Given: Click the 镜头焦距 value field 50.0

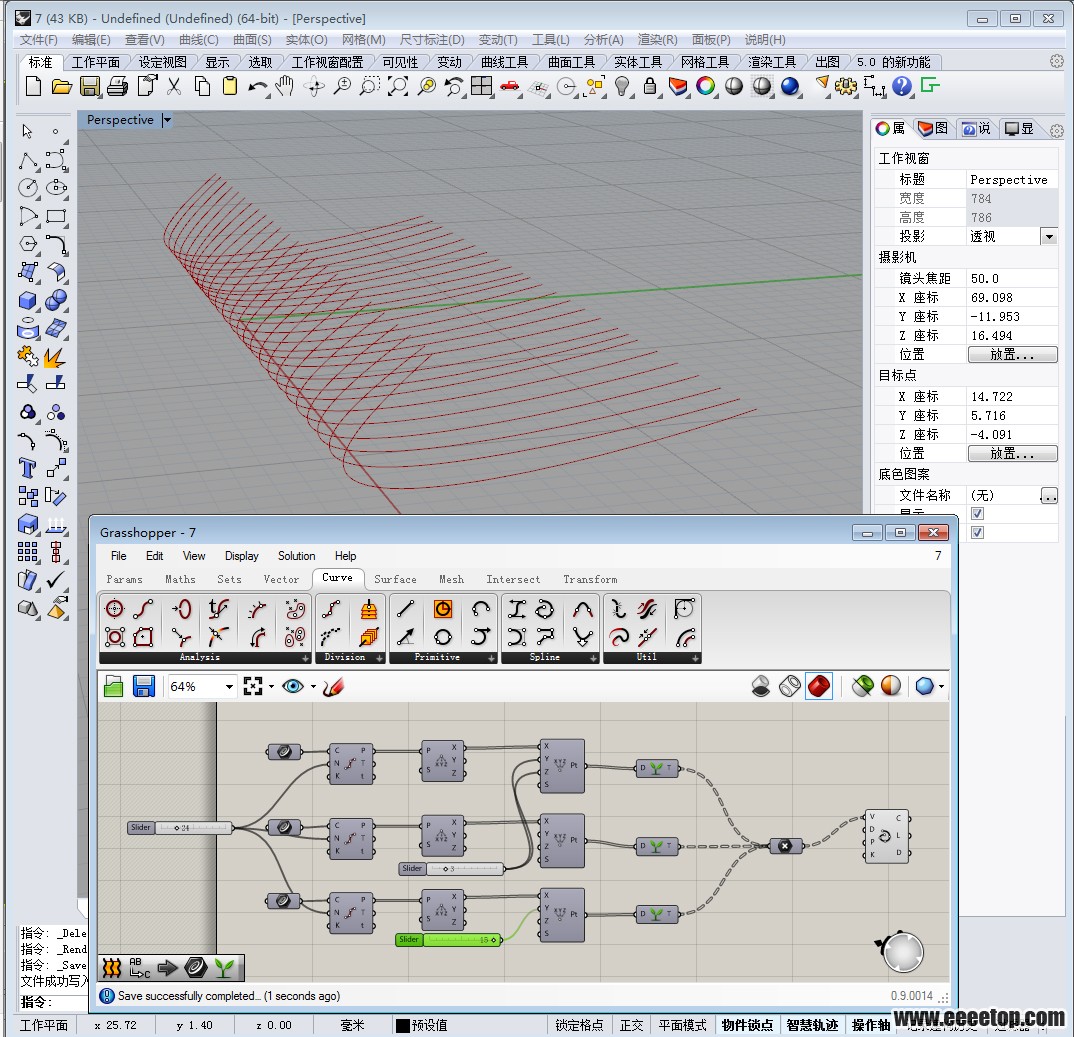Looking at the screenshot, I should coord(1012,279).
